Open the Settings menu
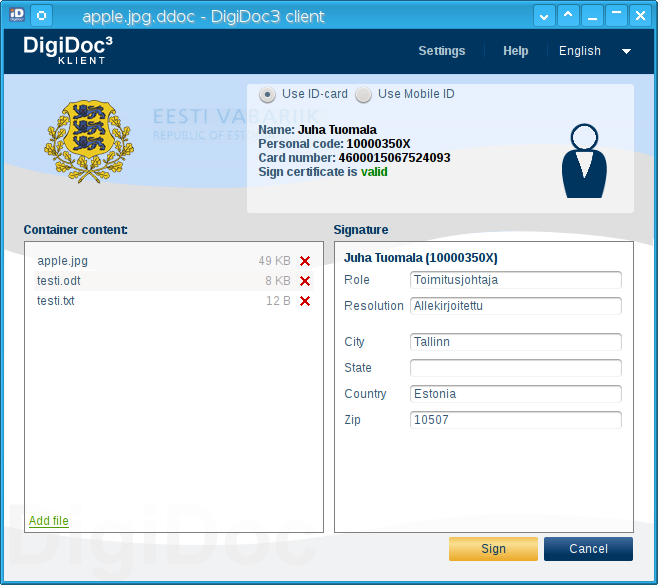The image size is (658, 585). 441,51
